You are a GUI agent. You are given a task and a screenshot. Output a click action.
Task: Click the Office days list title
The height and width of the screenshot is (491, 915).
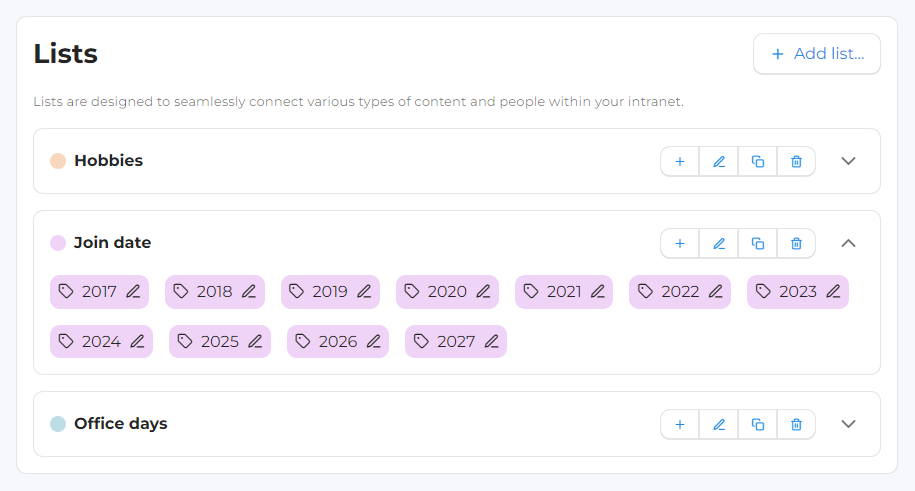121,423
